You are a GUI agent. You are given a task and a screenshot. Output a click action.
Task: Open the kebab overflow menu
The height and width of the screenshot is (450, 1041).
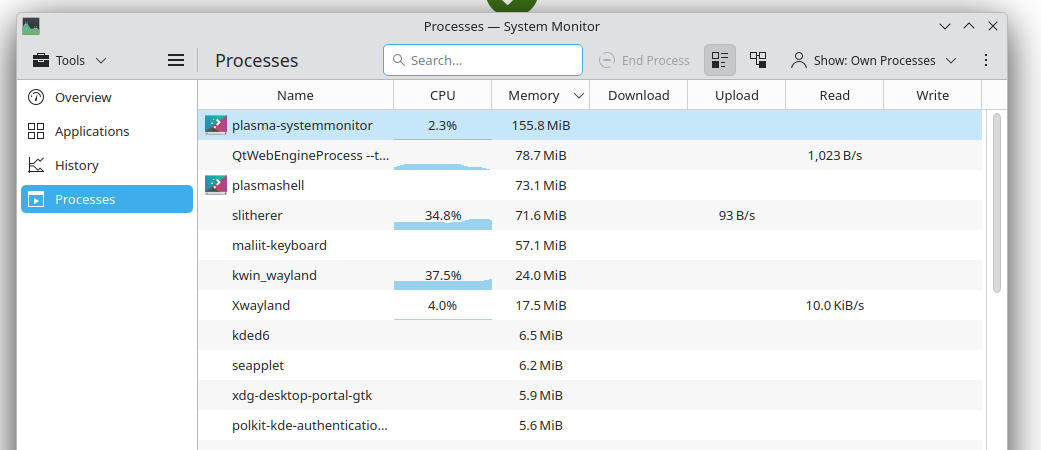[x=986, y=60]
